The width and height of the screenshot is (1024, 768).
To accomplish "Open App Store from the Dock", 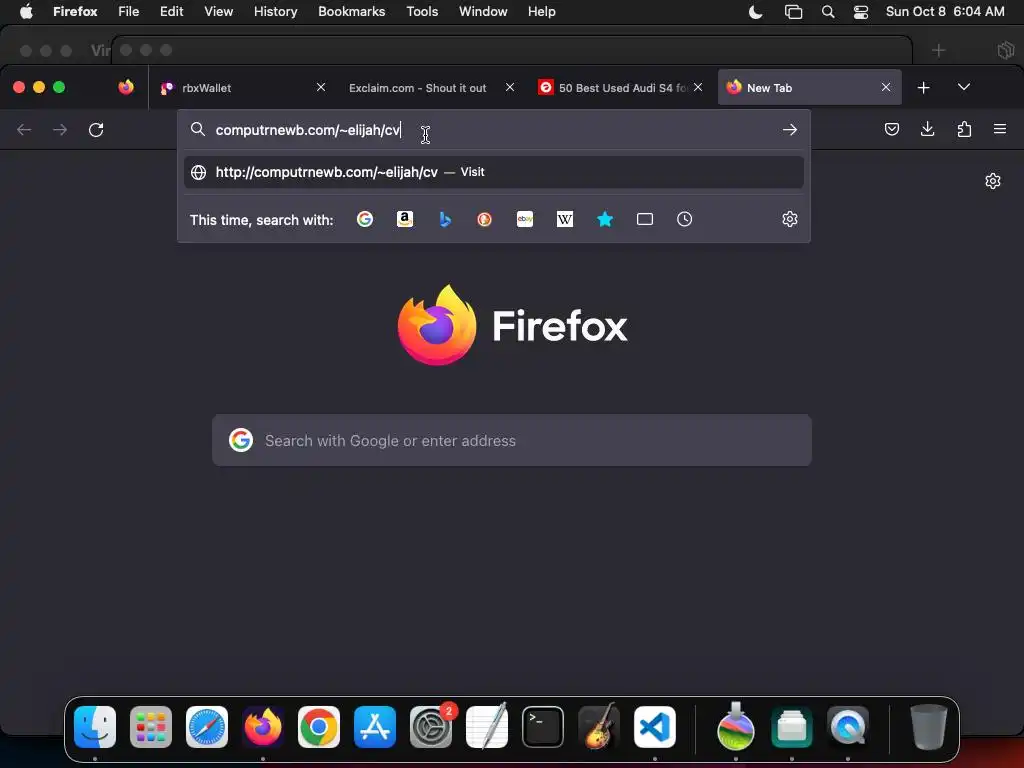I will 375,727.
